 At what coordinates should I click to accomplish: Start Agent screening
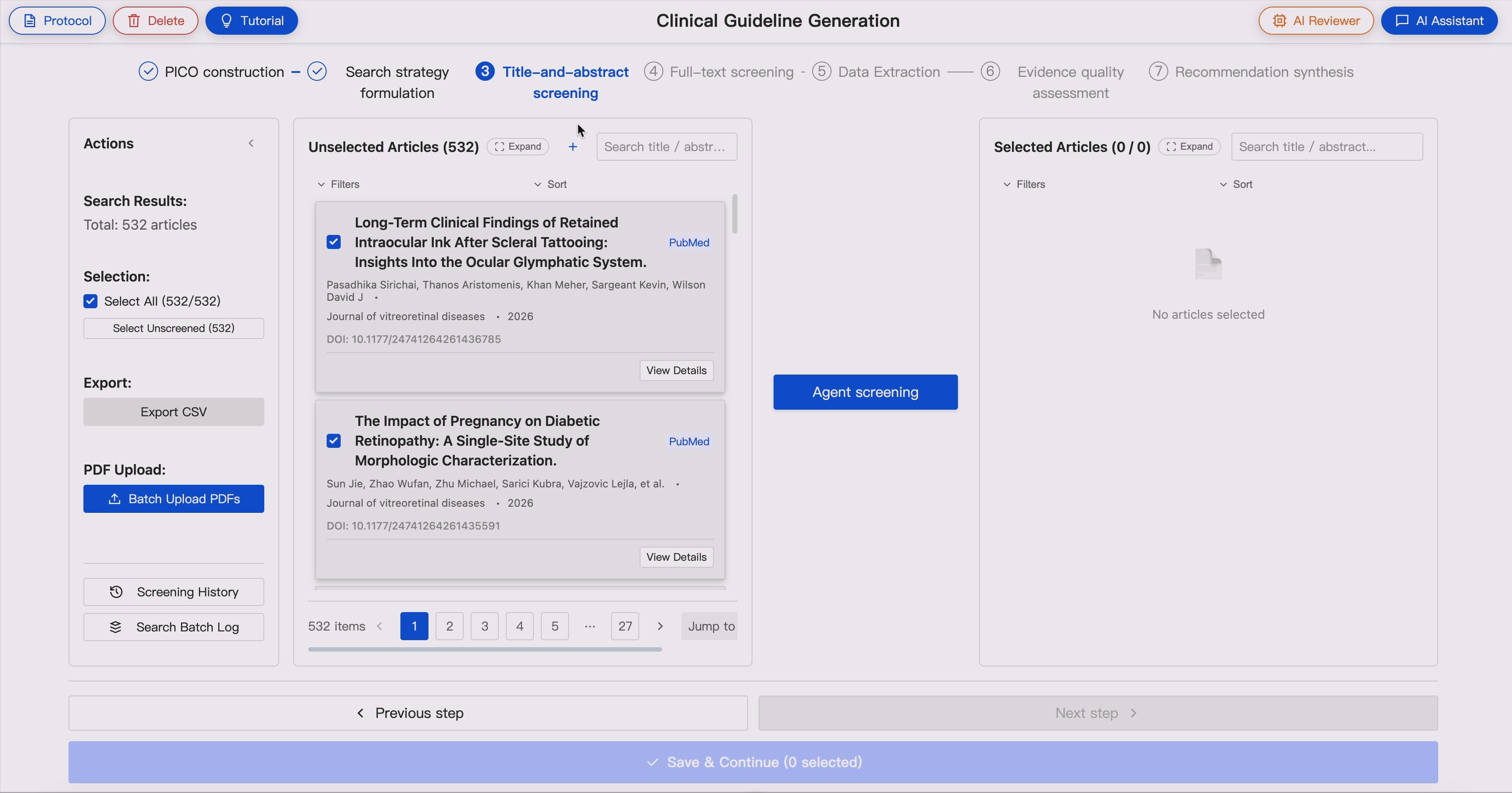pos(865,392)
